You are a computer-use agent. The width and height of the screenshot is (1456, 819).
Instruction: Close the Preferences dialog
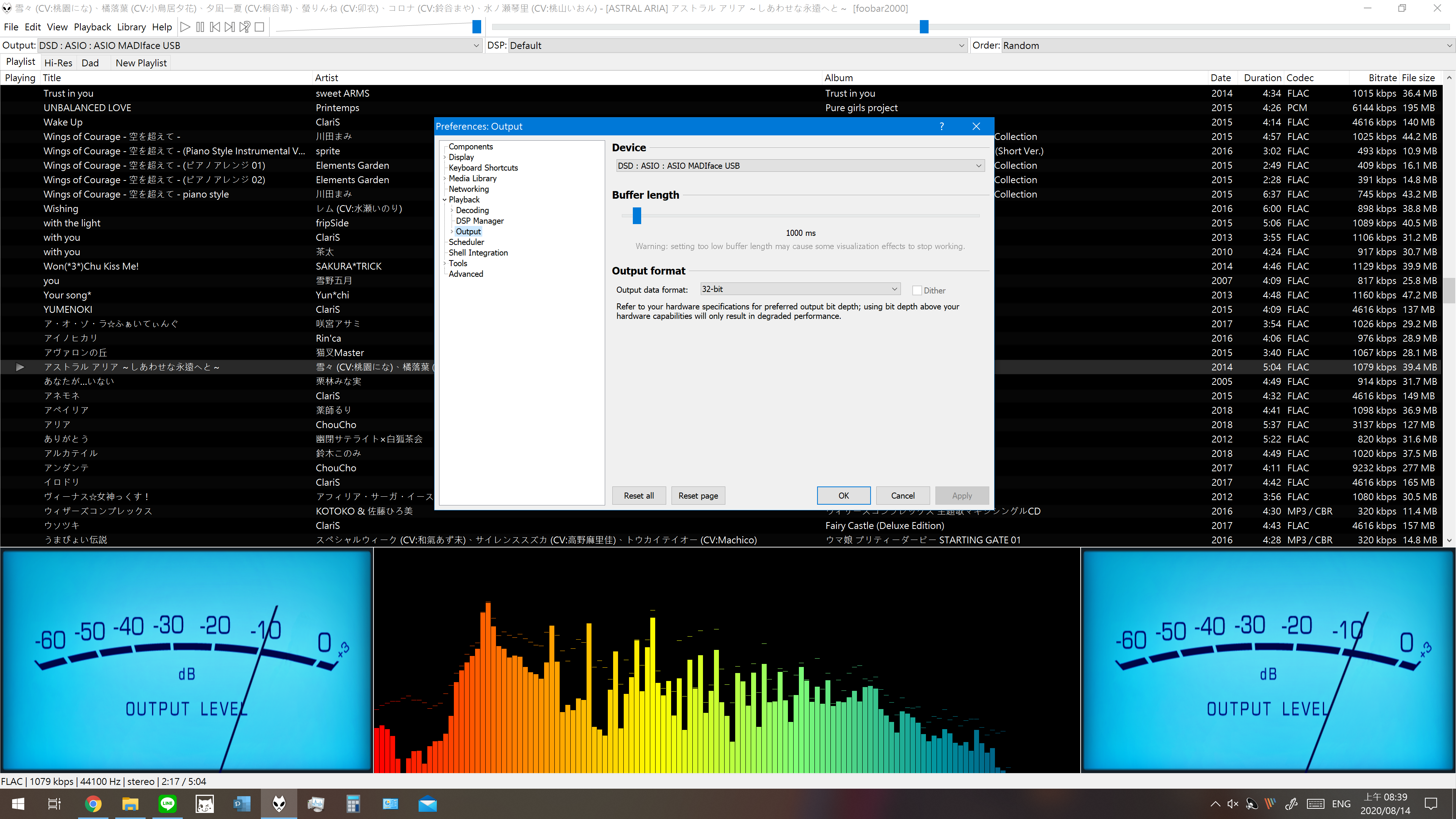976,126
